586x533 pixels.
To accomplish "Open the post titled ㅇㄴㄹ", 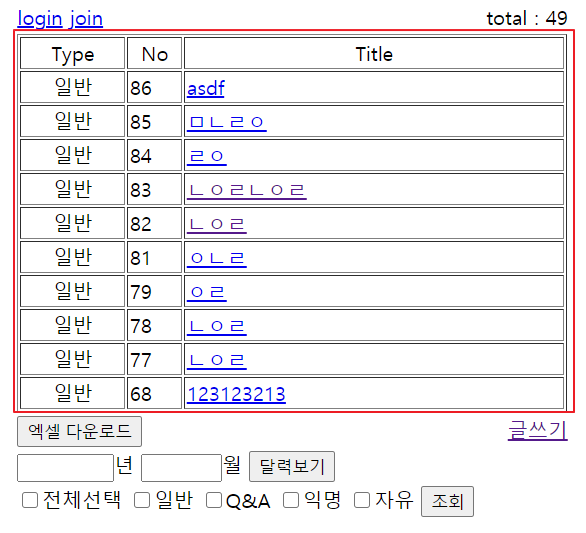I will pos(217,258).
